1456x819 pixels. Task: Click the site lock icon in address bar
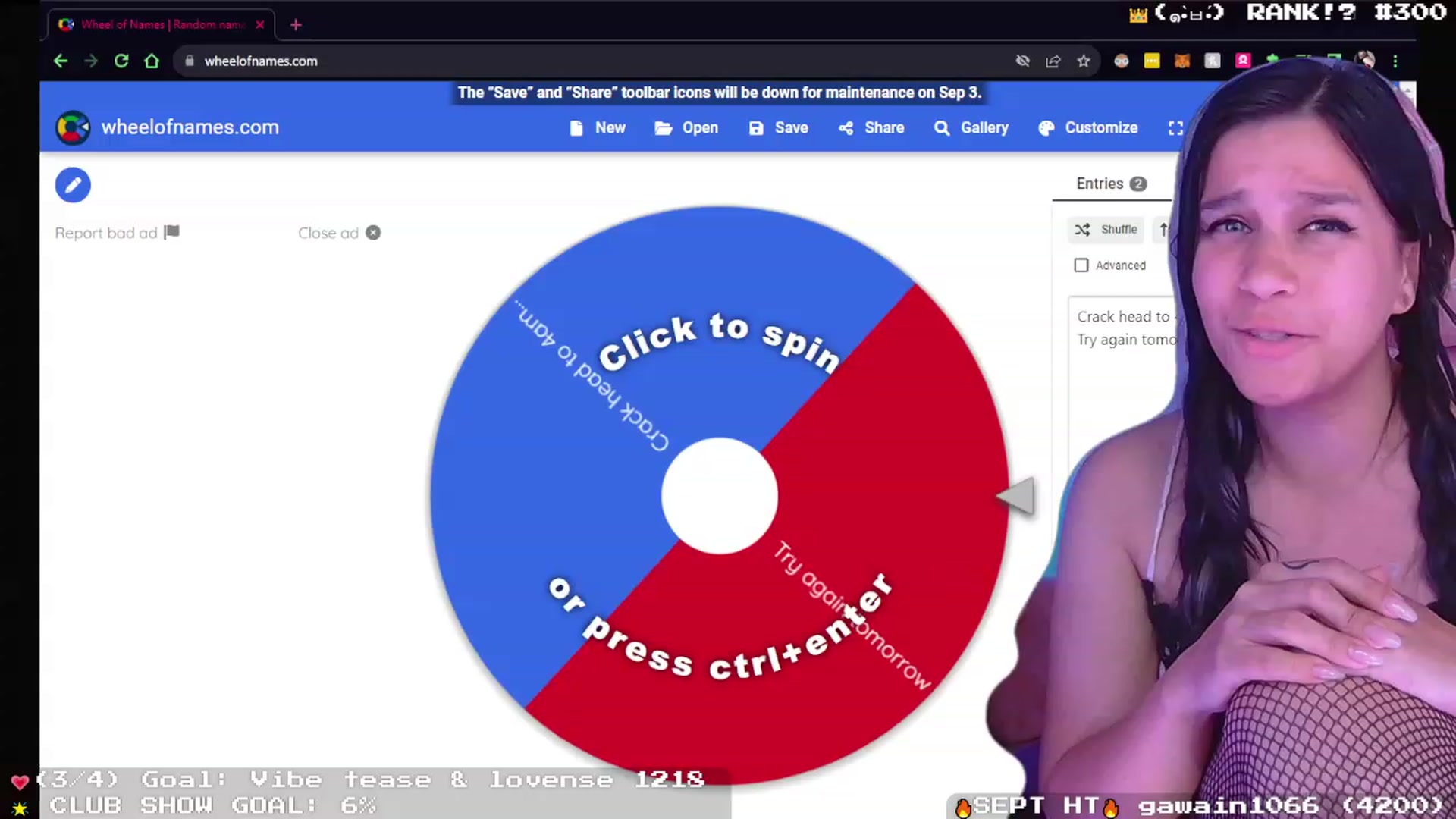click(190, 61)
